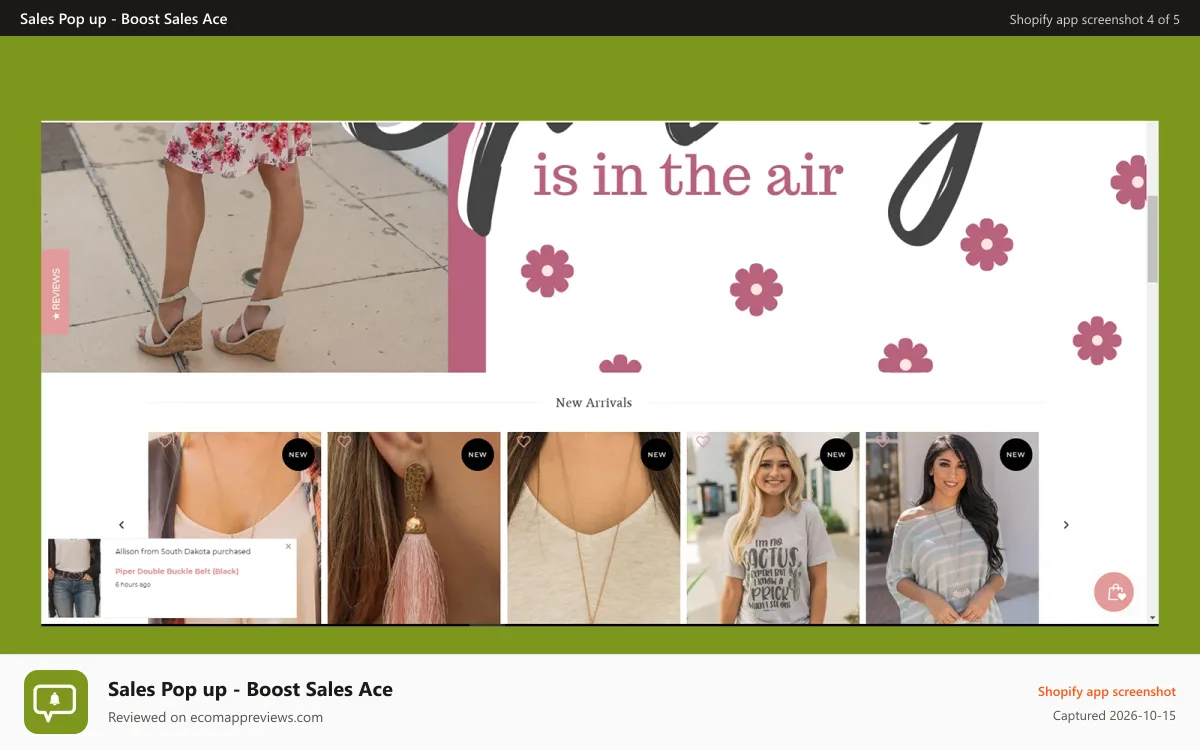Wishlist the gold V-necklace on gray top
Image resolution: width=1200 pixels, height=750 pixels.
pos(523,441)
